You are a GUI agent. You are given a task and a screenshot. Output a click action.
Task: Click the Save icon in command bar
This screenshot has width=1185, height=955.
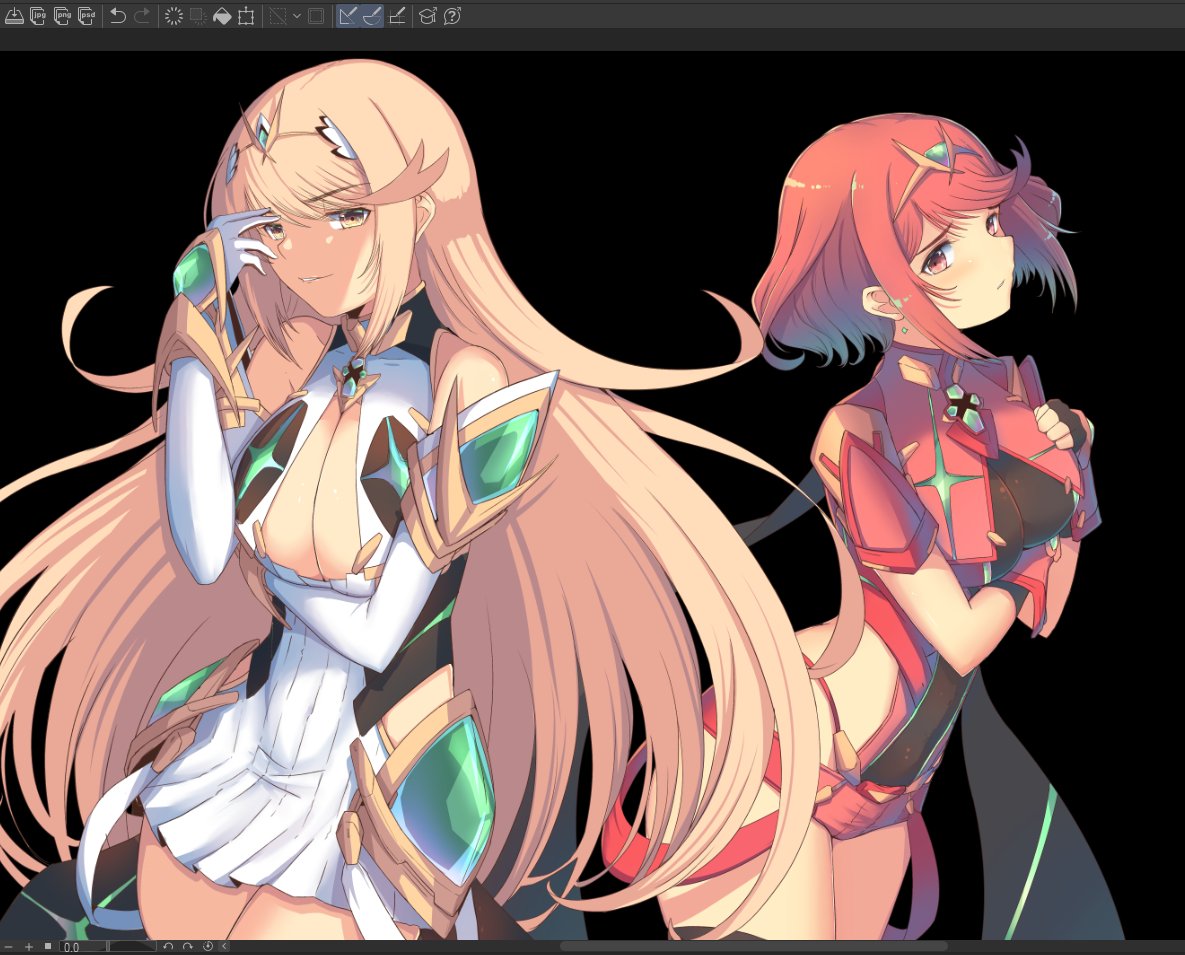tap(14, 16)
